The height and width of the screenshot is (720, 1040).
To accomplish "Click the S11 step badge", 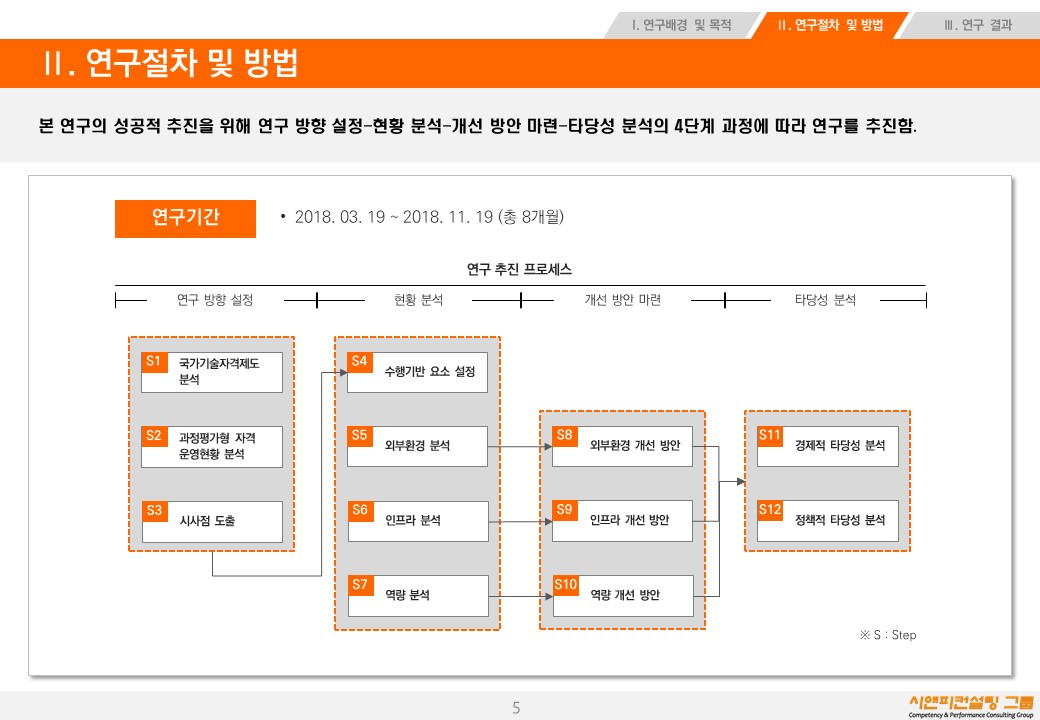I will click(770, 436).
